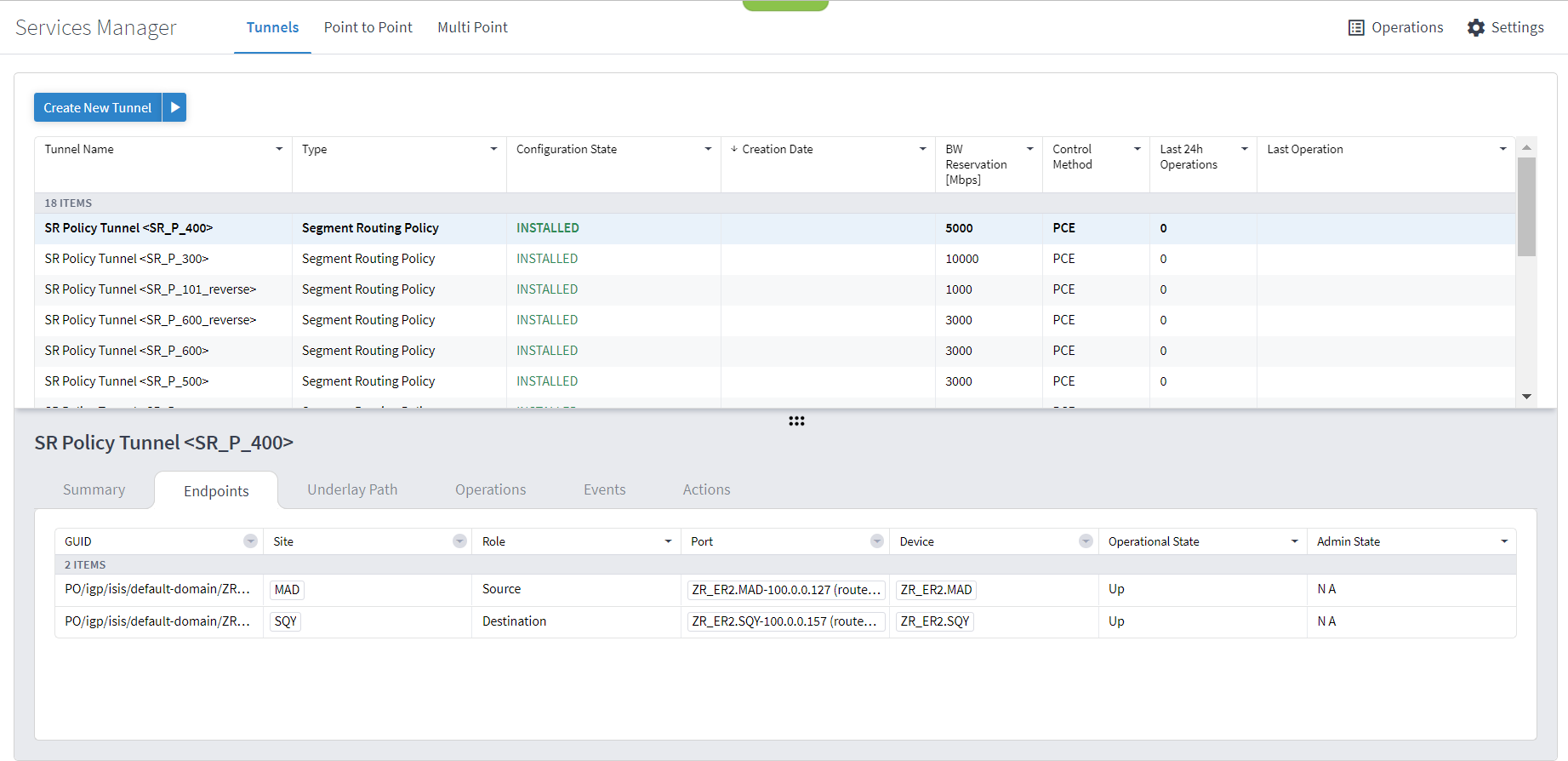
Task: Click the Site column filter icon
Action: (x=459, y=541)
